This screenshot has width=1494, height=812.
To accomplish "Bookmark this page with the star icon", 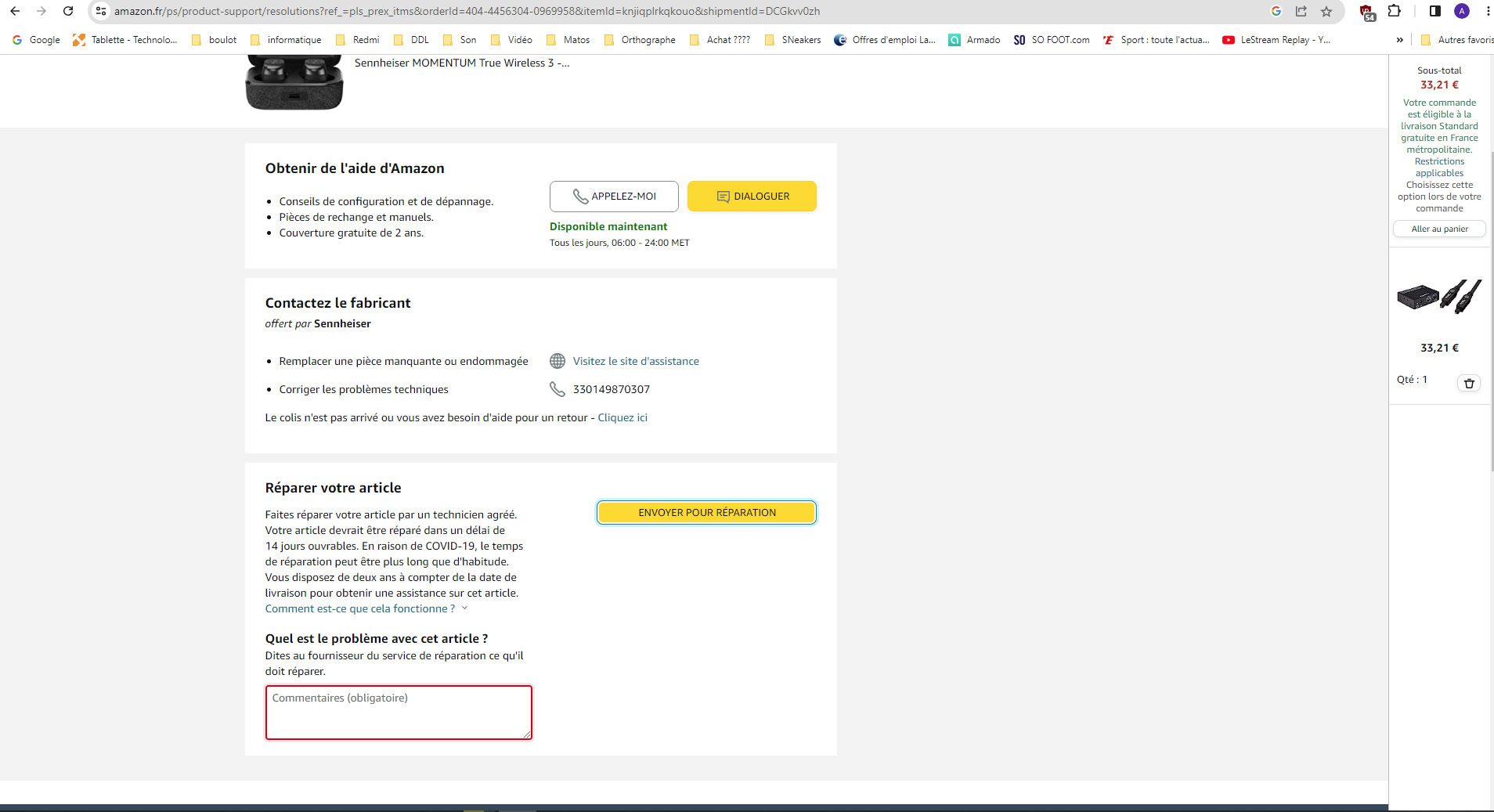I will 1326,11.
